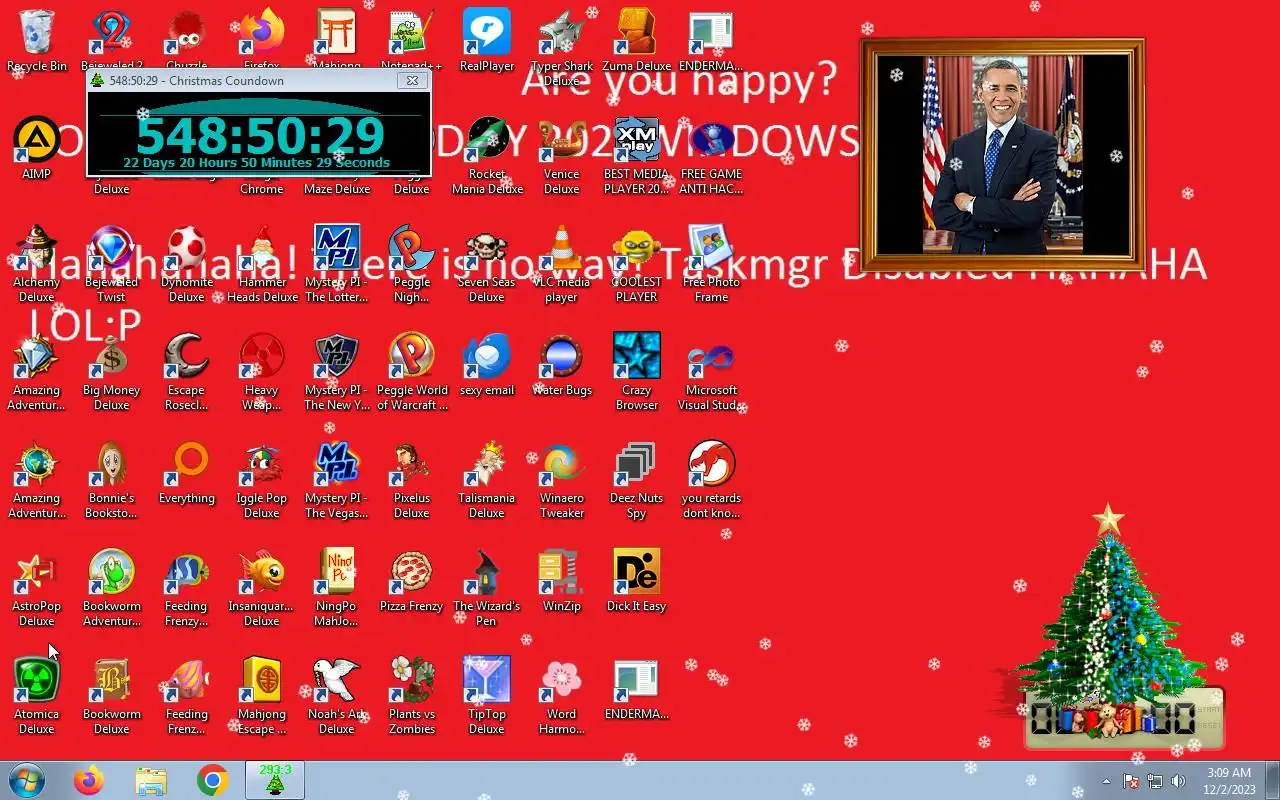Viewport: 1280px width, 800px height.
Task: Open the Everything search shortcut
Action: click(186, 472)
